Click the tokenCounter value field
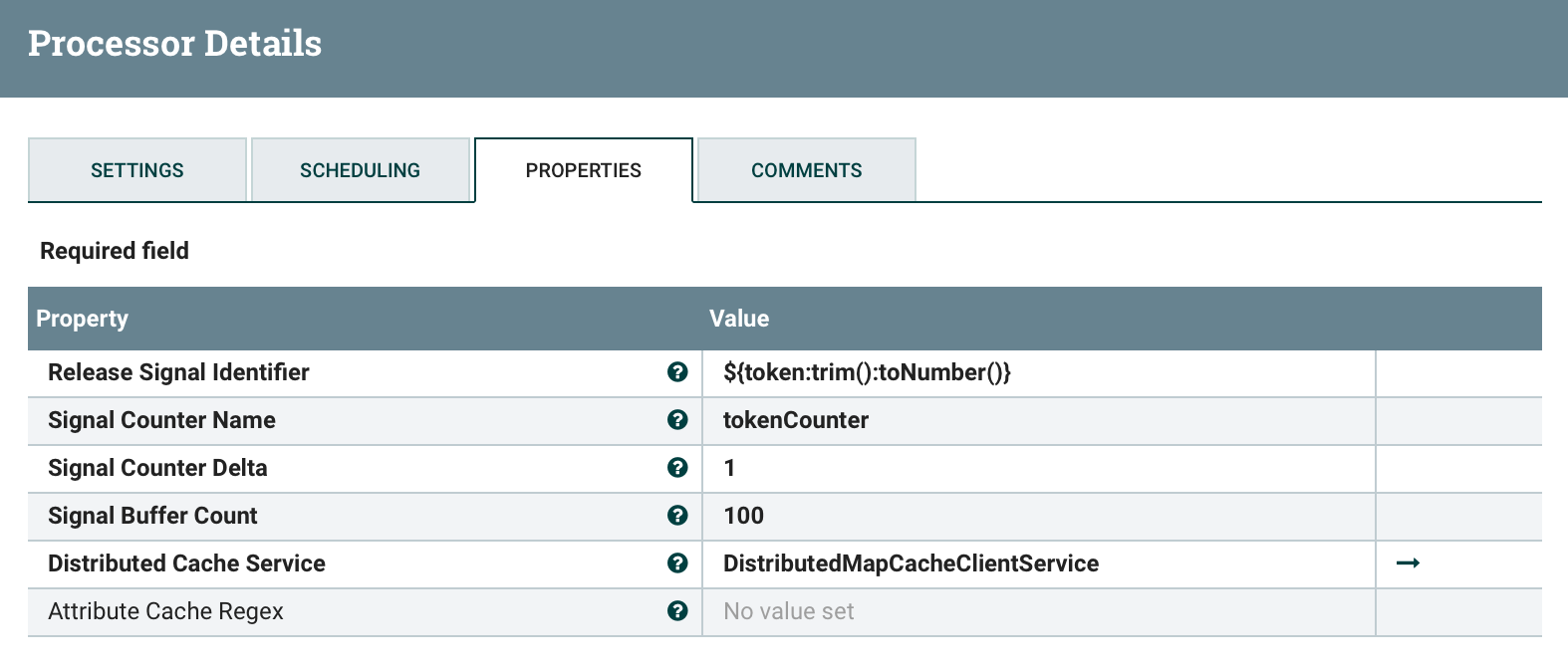 pyautogui.click(x=796, y=420)
